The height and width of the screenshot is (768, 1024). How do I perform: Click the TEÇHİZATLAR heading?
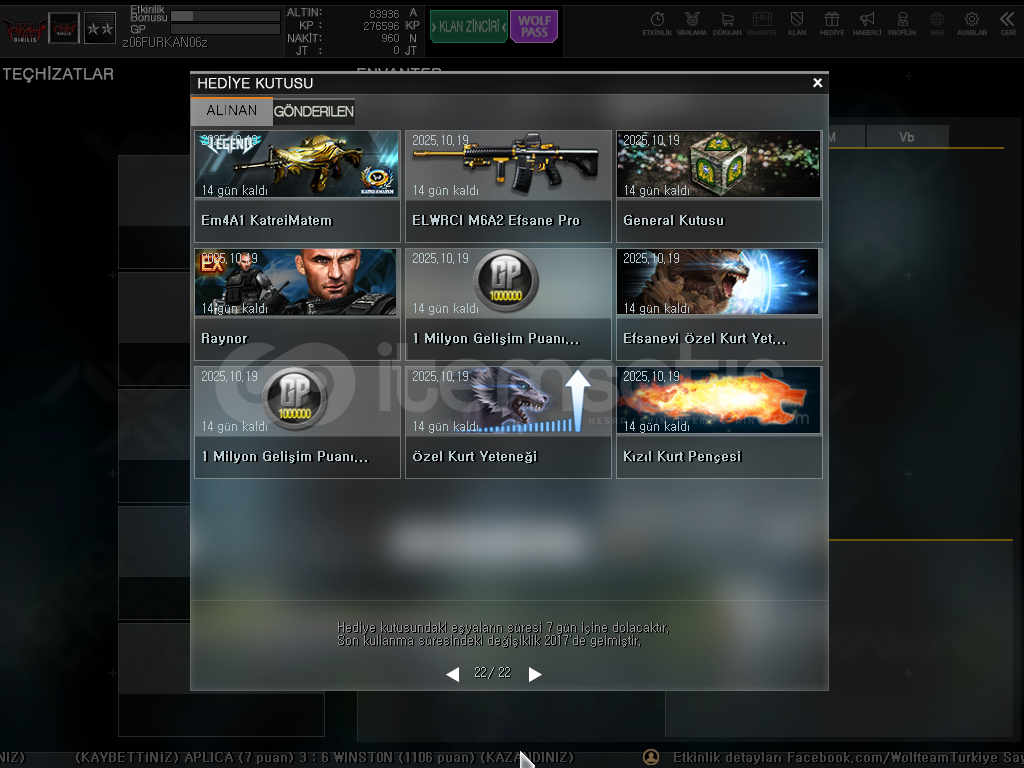[58, 74]
